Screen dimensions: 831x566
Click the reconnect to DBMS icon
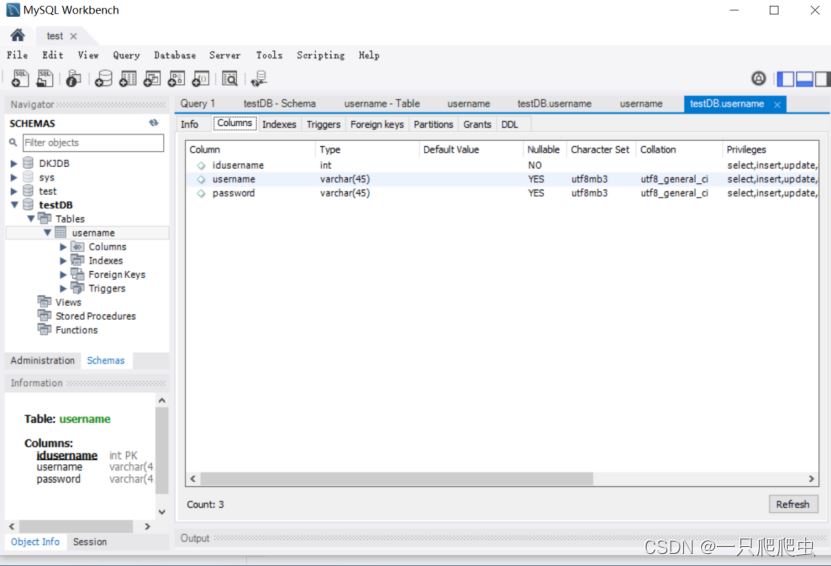[259, 79]
